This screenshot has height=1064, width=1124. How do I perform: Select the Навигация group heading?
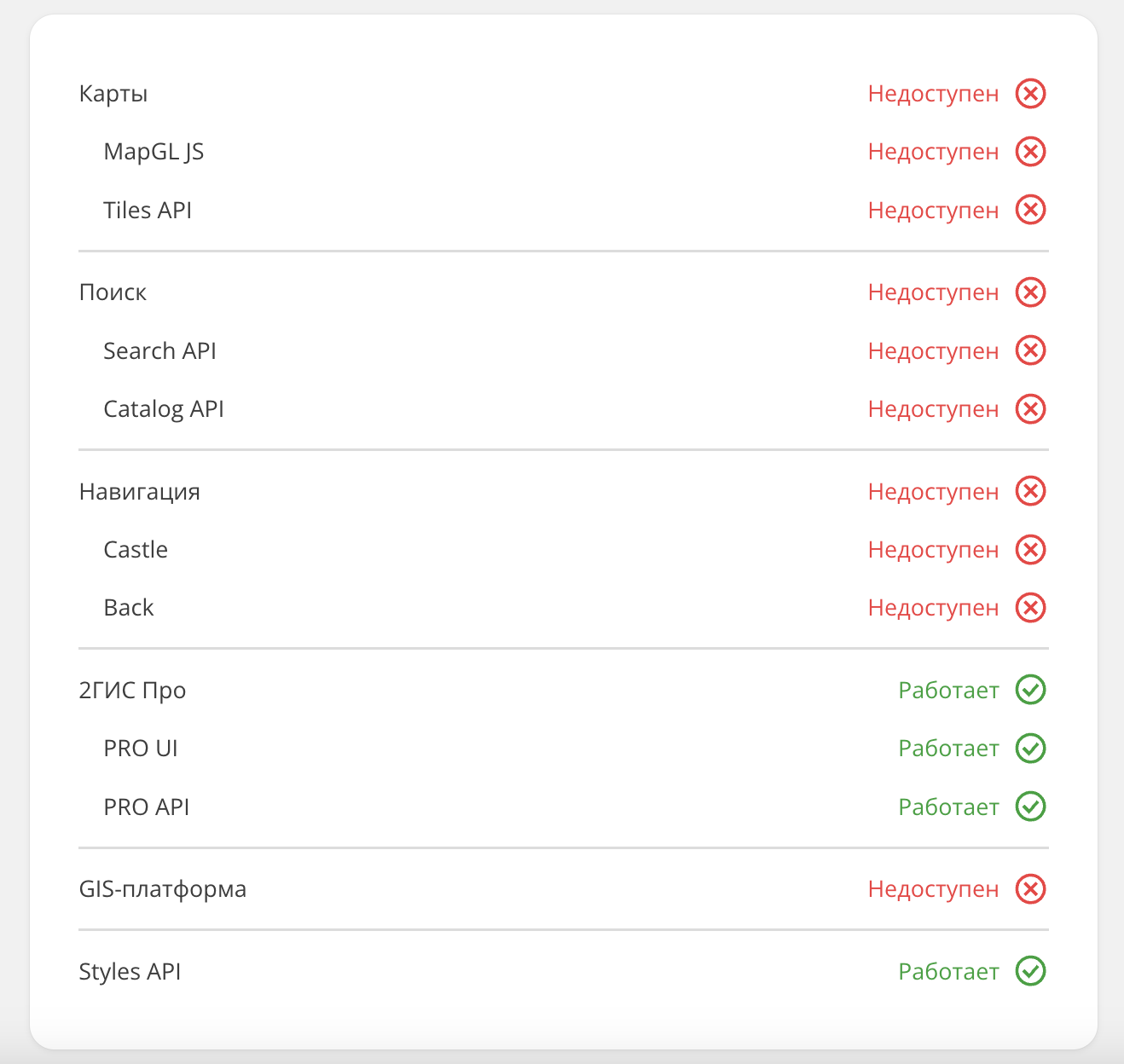click(140, 492)
